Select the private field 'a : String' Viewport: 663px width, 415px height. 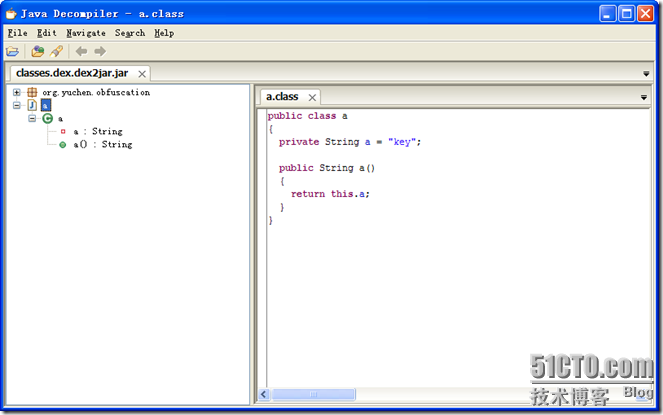pyautogui.click(x=97, y=131)
